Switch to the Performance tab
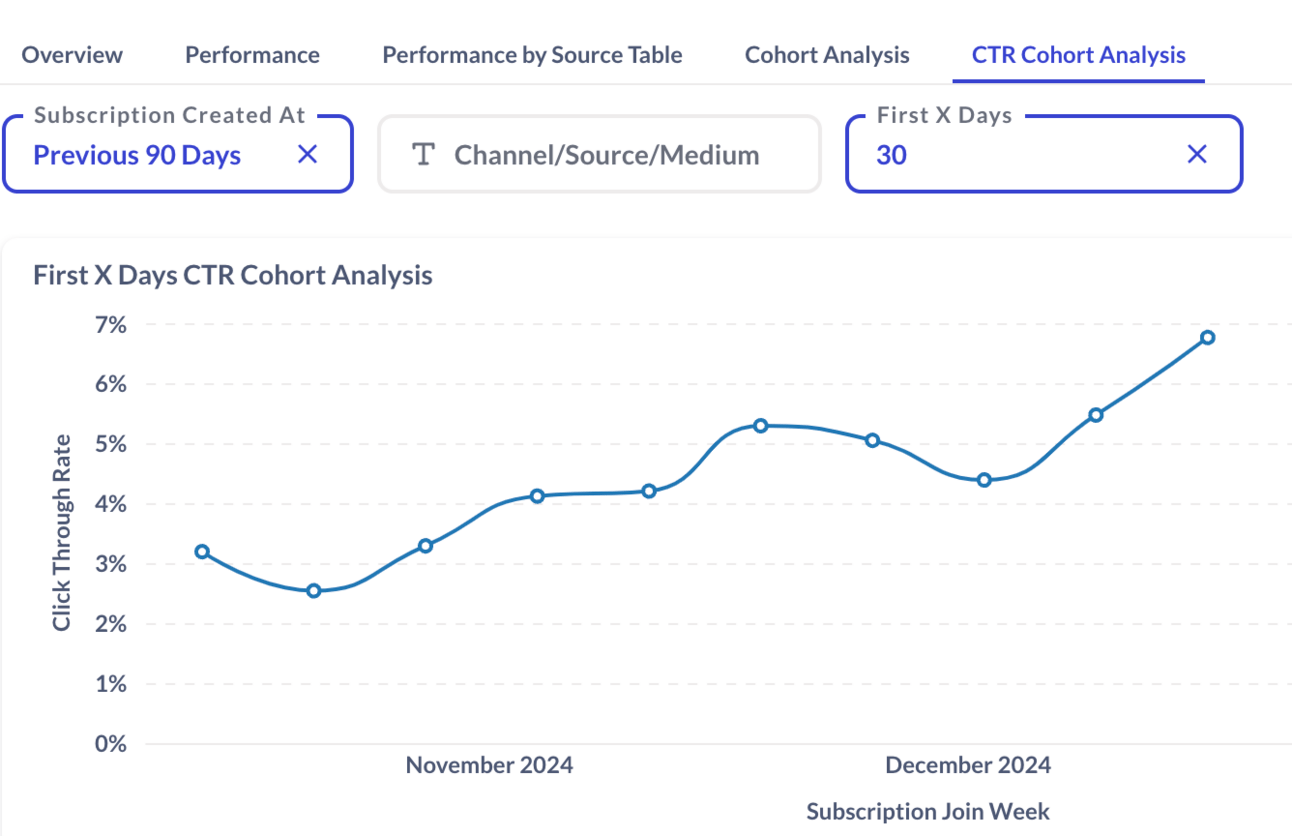The height and width of the screenshot is (836, 1292). pyautogui.click(x=252, y=55)
